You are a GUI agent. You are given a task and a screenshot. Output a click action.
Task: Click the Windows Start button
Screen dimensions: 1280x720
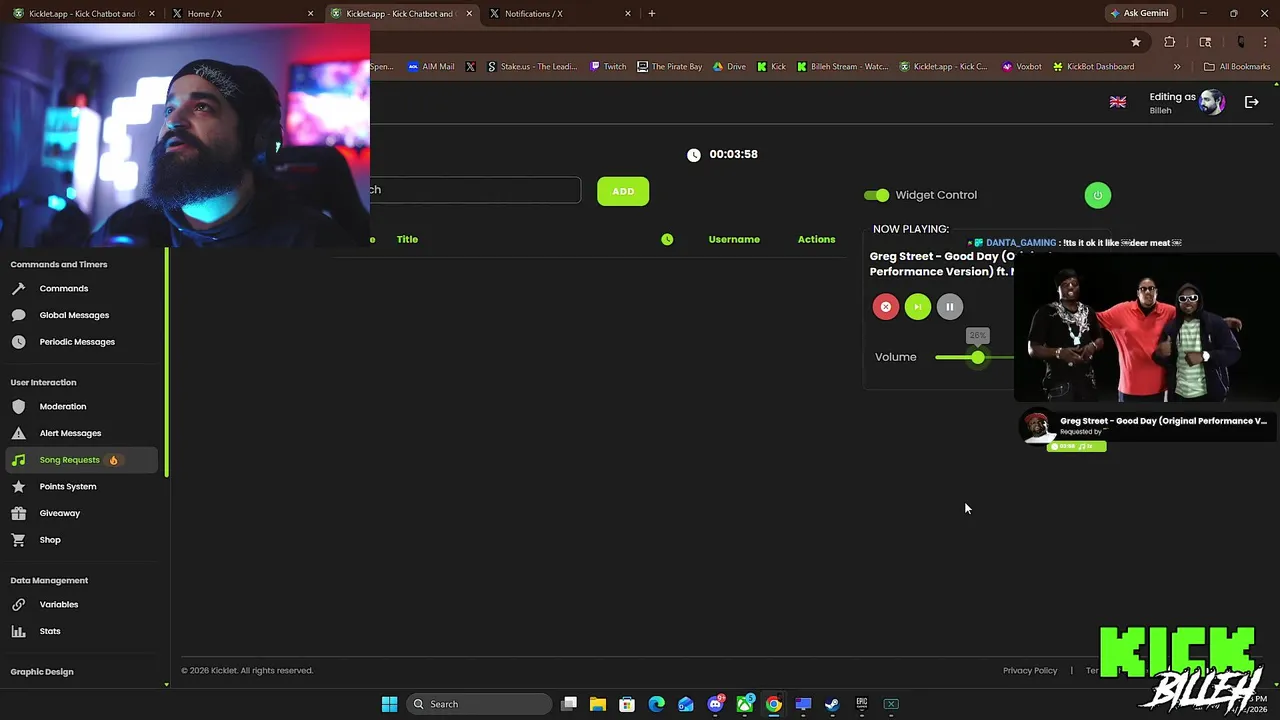[x=389, y=704]
